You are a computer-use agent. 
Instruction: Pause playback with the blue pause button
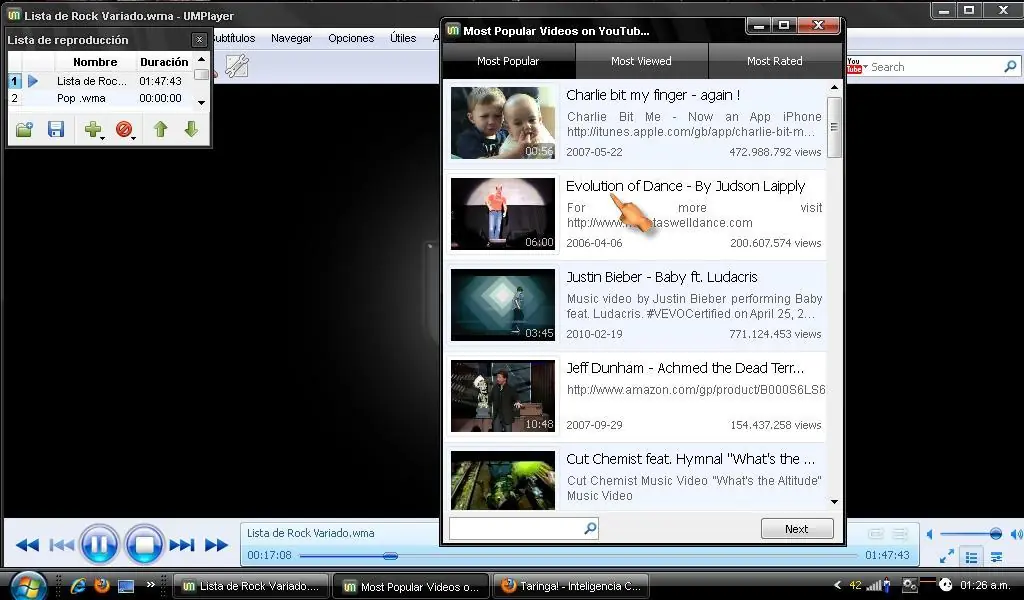click(99, 544)
